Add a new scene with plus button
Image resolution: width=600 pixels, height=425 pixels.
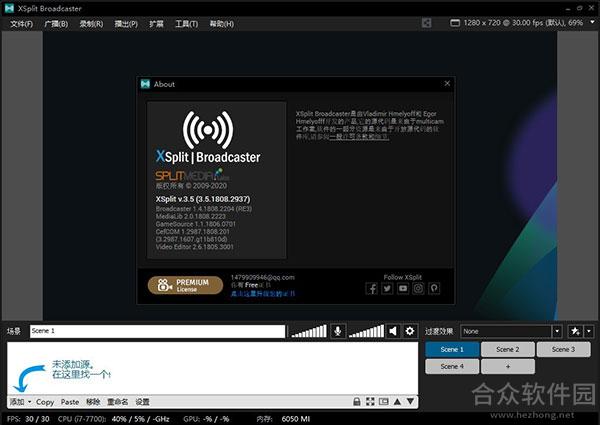click(x=508, y=366)
